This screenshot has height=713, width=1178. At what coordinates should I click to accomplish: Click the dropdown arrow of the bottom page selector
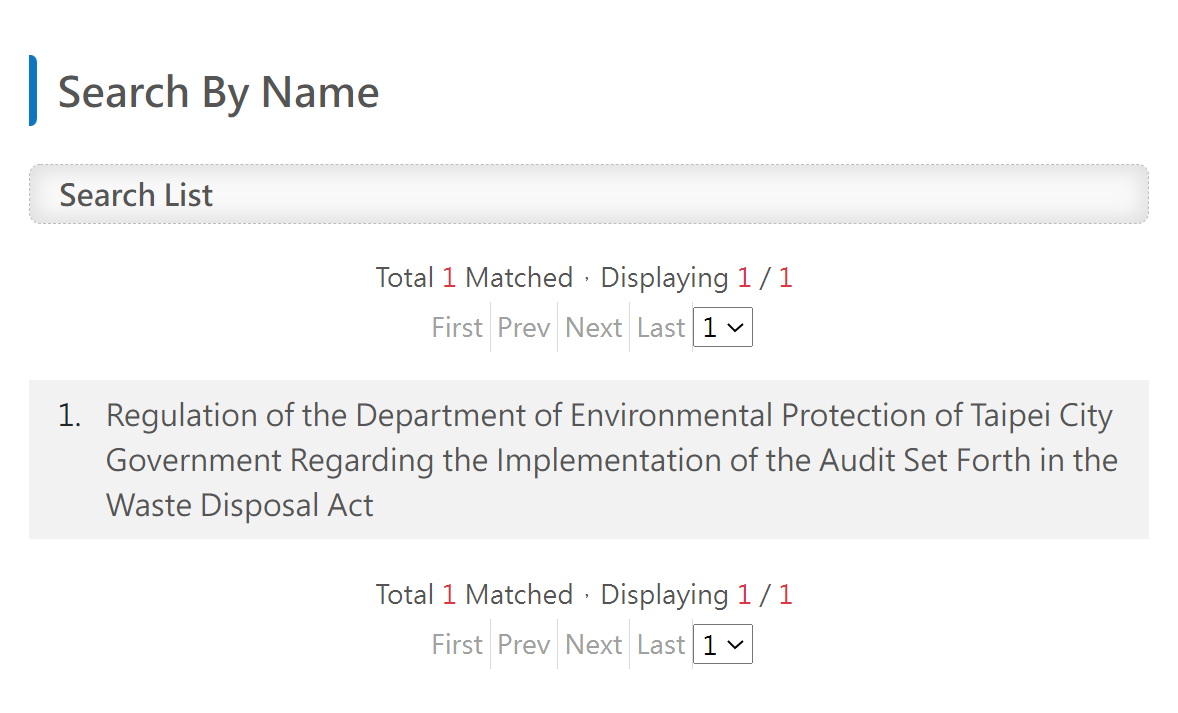[x=738, y=644]
